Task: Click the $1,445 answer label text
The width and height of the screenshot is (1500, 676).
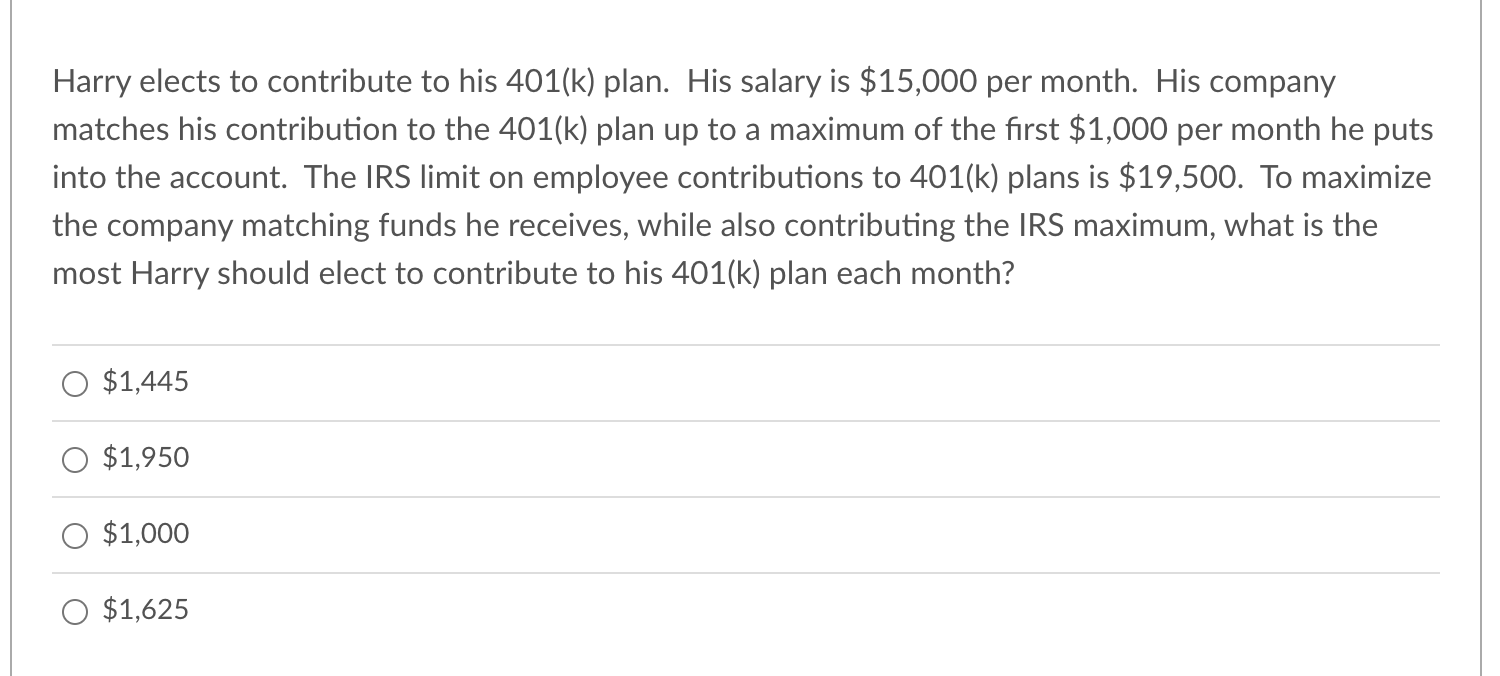Action: [x=144, y=381]
